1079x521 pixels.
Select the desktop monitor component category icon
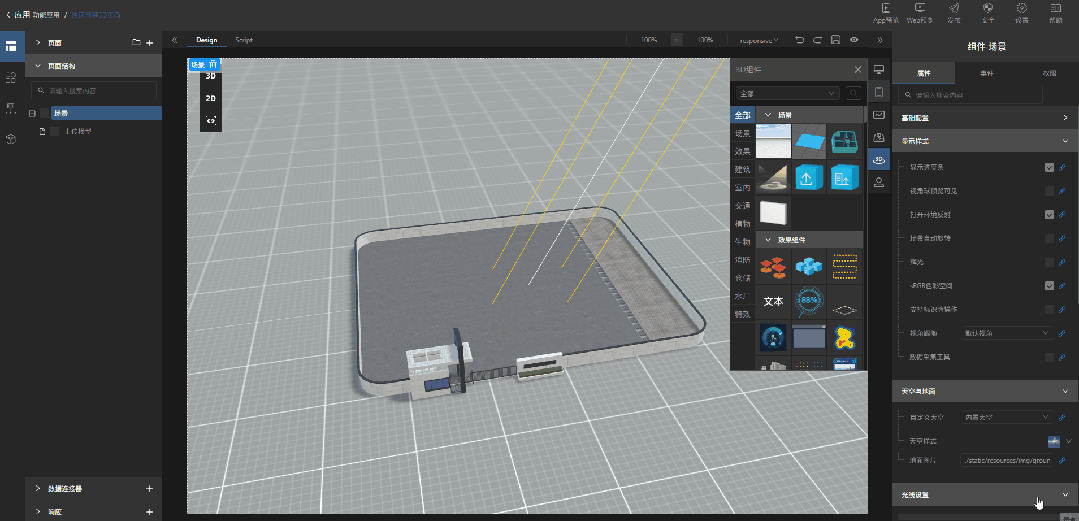(x=879, y=70)
